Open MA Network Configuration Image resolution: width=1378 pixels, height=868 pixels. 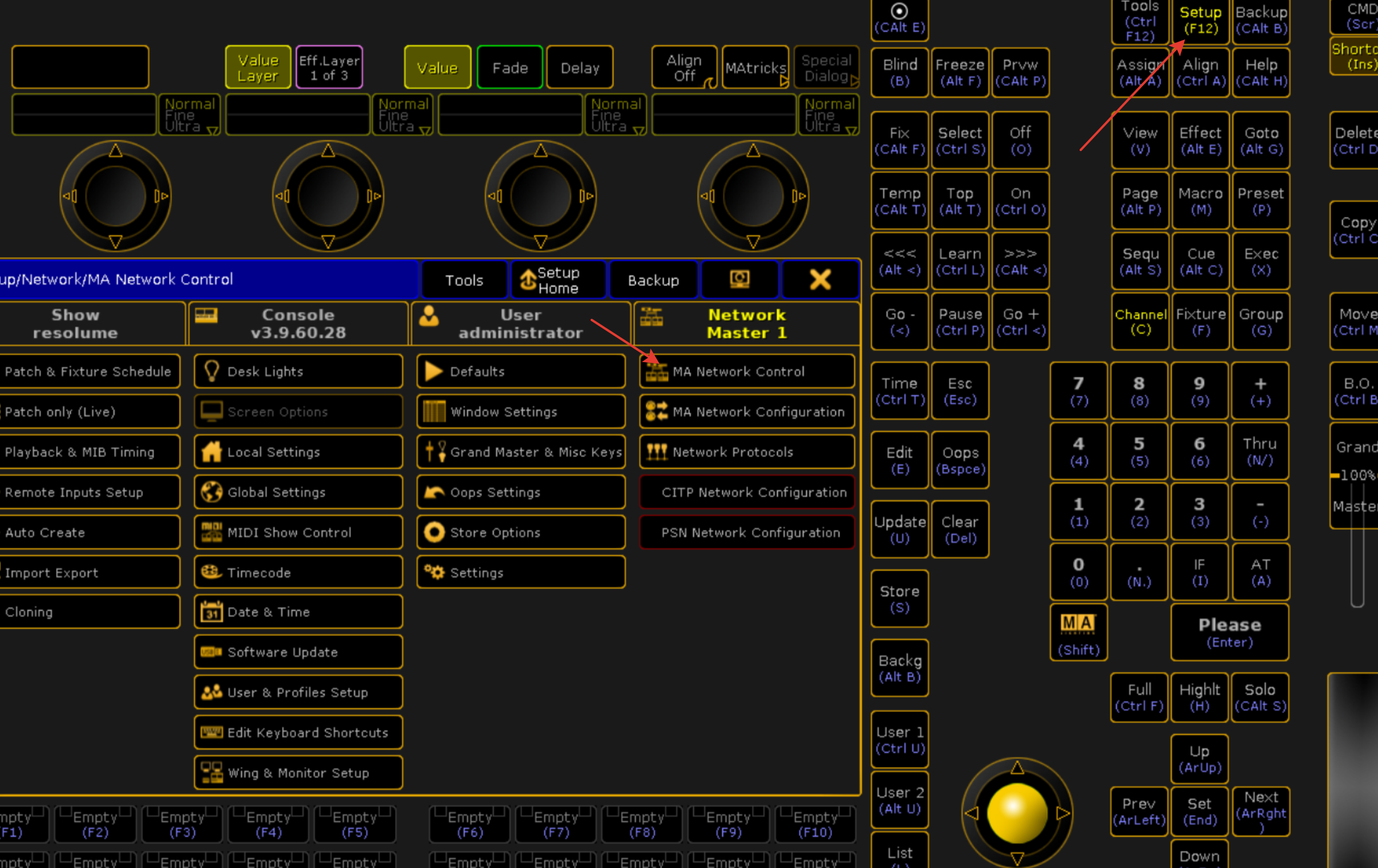point(747,411)
